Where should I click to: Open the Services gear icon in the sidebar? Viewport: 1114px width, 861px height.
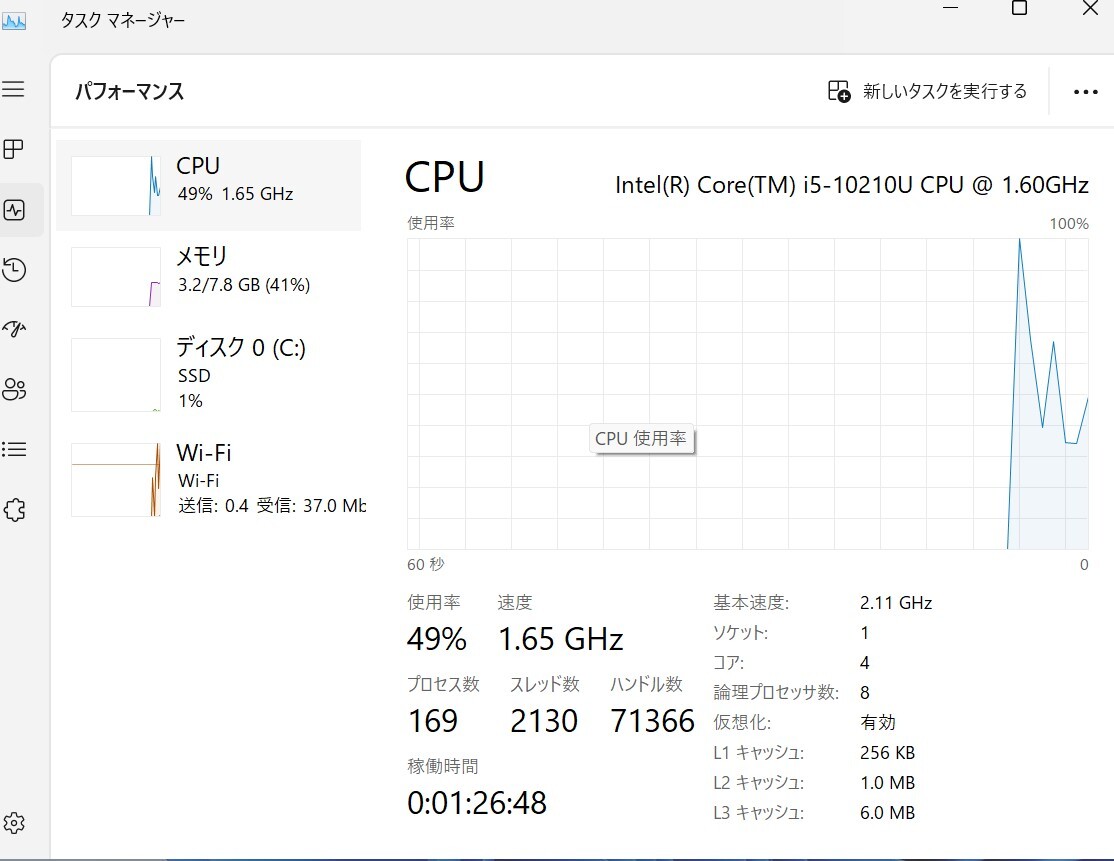14,510
